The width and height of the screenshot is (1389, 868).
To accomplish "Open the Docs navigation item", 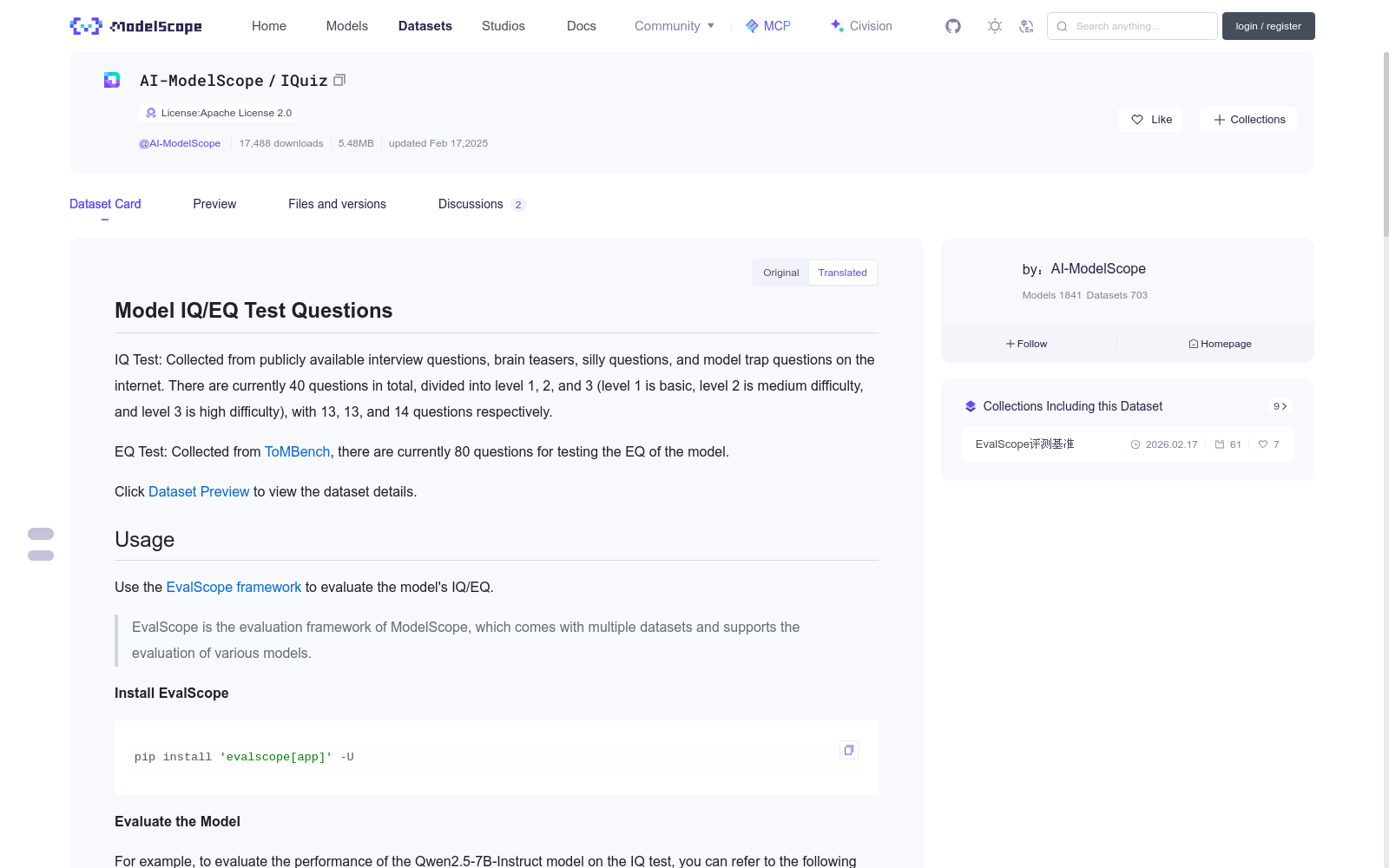I will (x=582, y=26).
